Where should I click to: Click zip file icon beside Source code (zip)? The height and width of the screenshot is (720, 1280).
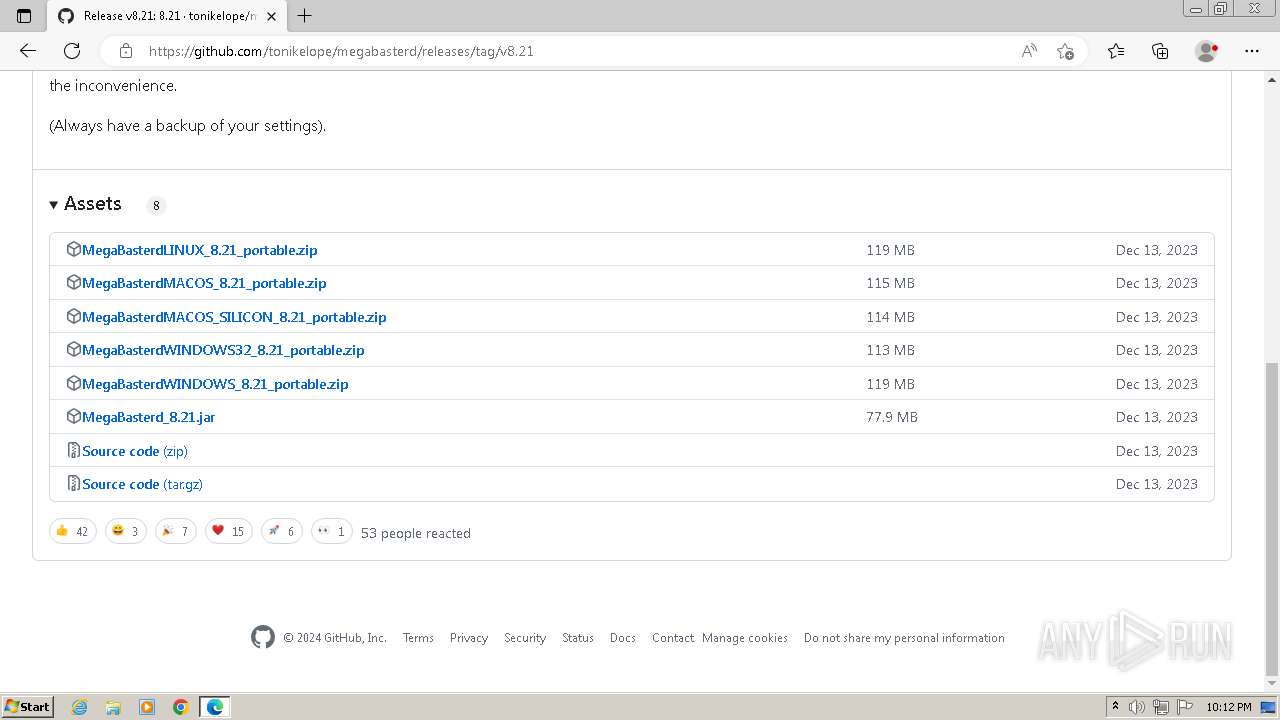click(x=73, y=450)
